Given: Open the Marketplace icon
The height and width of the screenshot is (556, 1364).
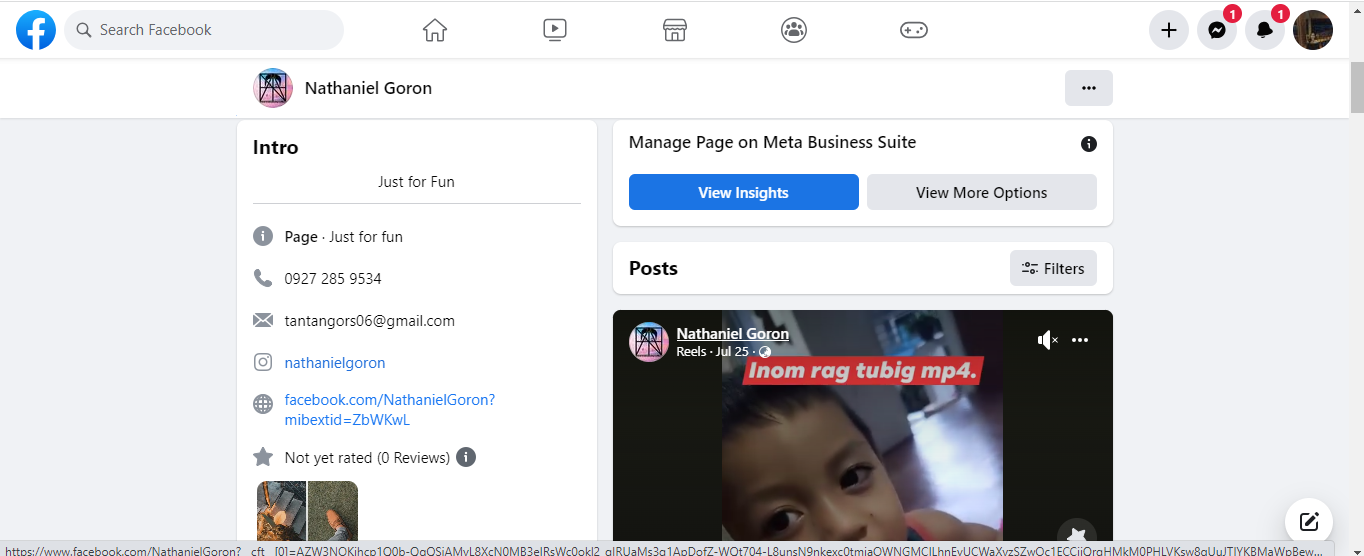Looking at the screenshot, I should point(675,30).
